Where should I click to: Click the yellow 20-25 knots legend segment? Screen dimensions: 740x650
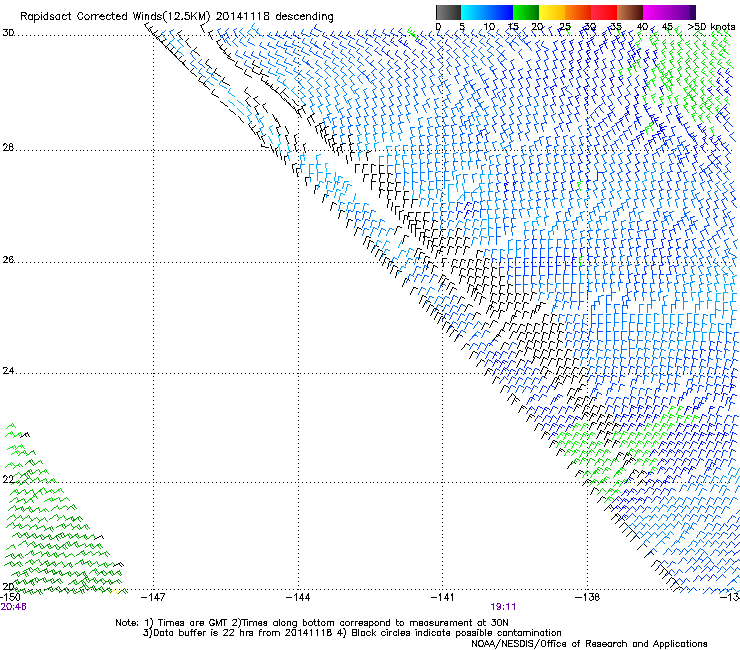click(x=552, y=12)
